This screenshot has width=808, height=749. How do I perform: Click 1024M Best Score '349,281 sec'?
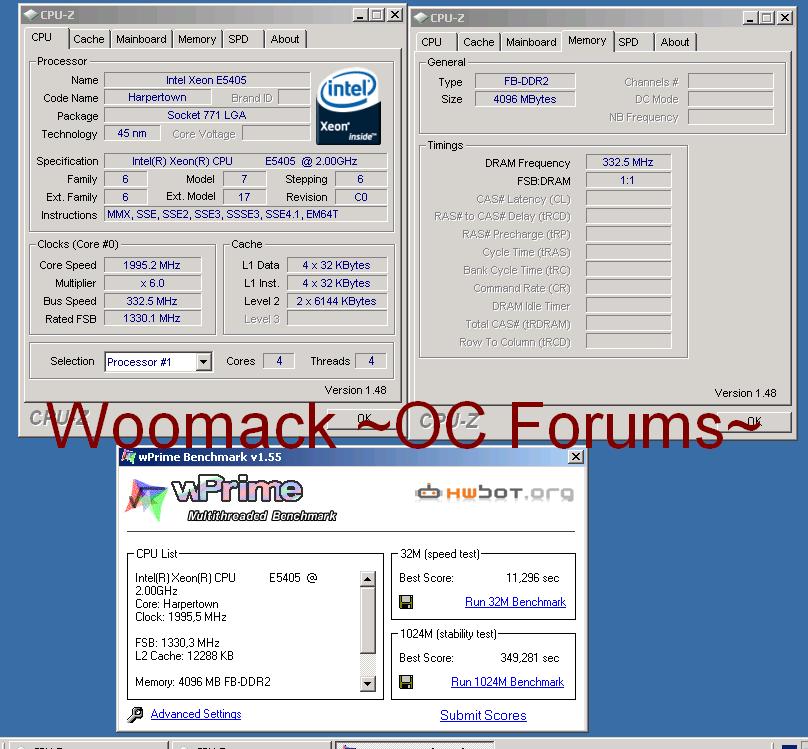[530, 658]
